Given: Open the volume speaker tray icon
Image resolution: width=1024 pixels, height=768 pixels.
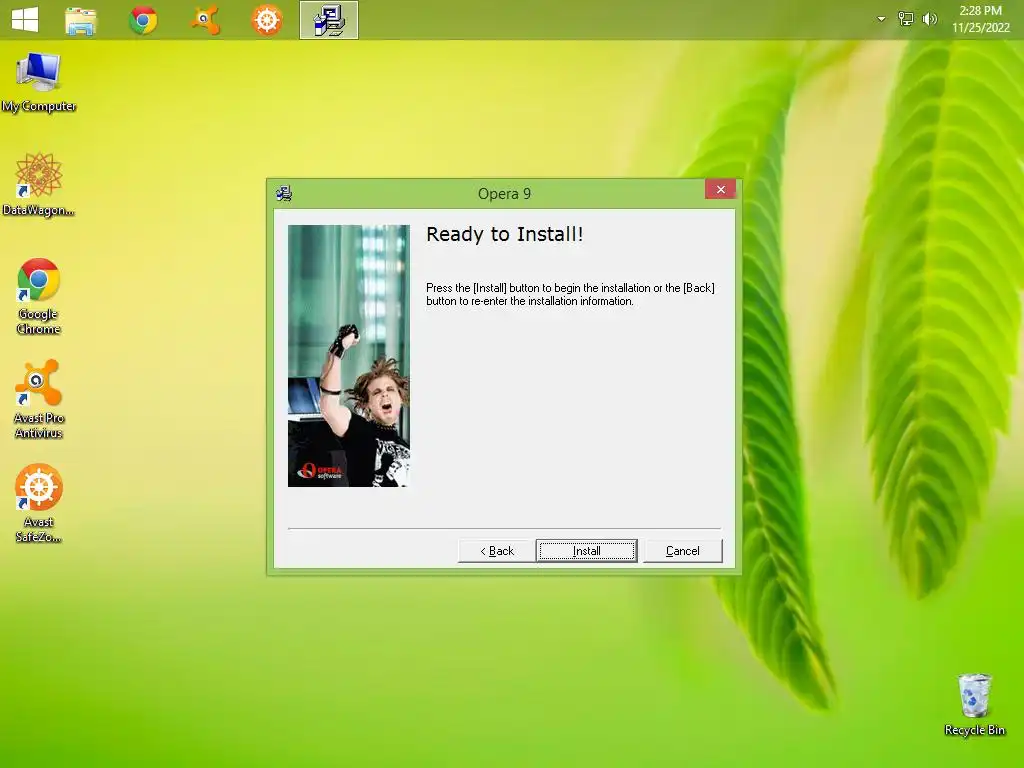Looking at the screenshot, I should [x=929, y=19].
